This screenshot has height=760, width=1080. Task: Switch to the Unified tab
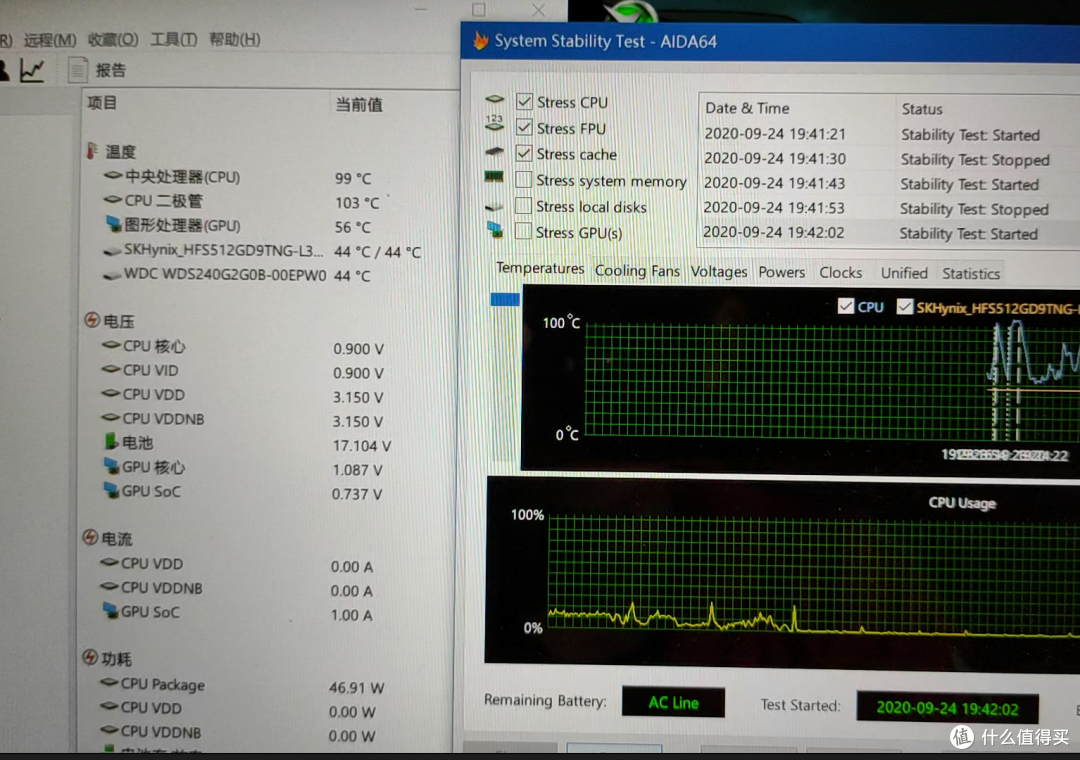[x=904, y=273]
